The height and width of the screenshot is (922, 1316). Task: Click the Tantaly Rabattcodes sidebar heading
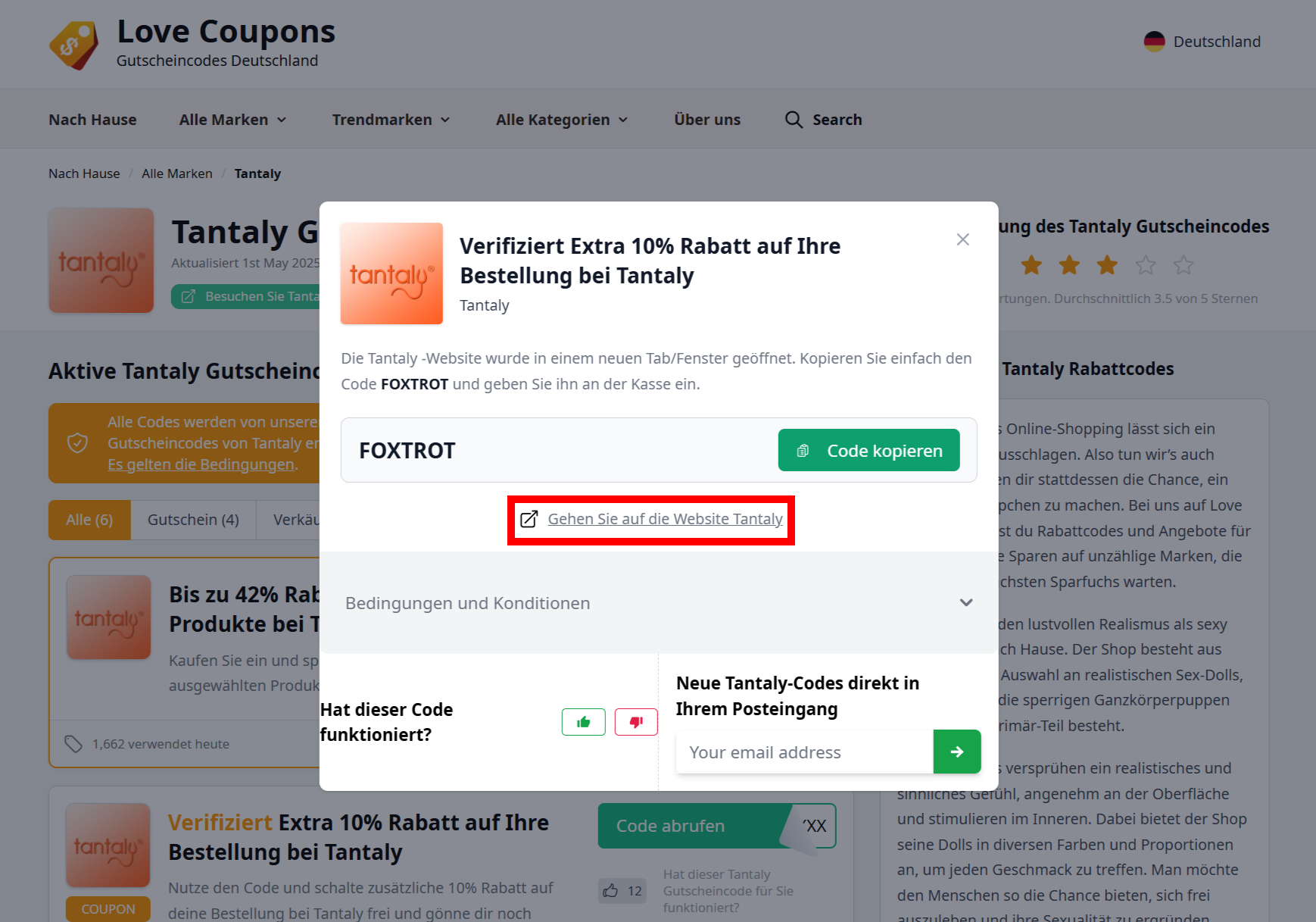1087,369
